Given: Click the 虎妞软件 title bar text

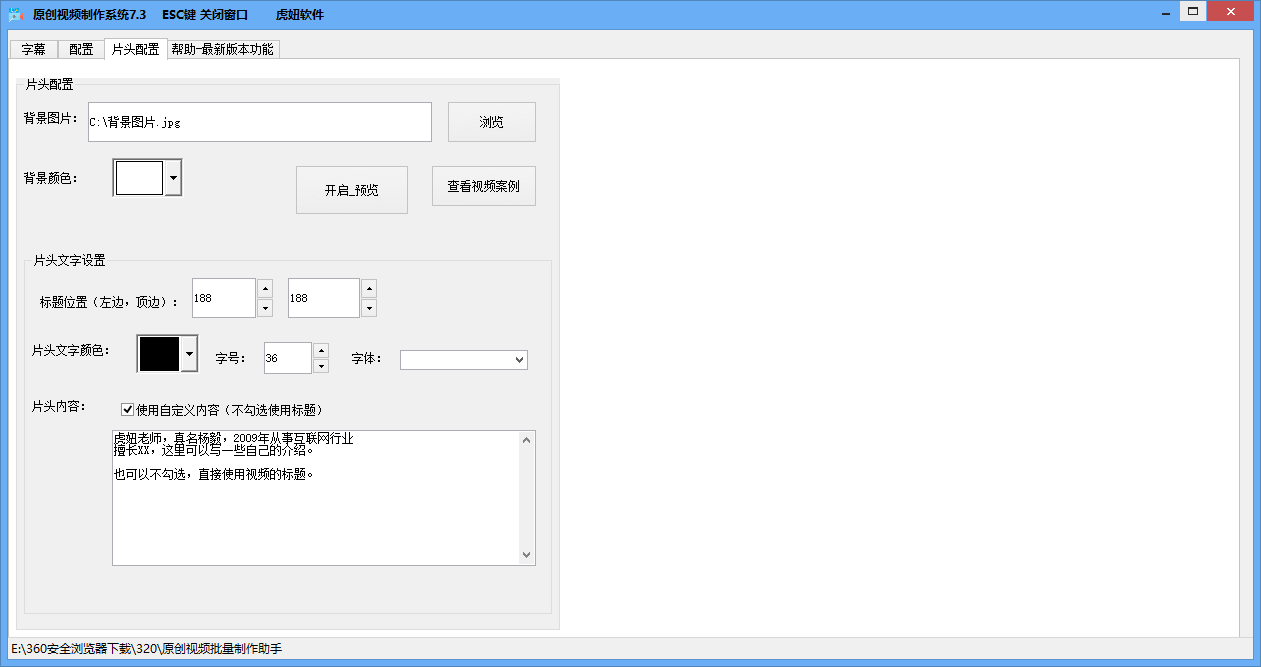Looking at the screenshot, I should pos(300,15).
